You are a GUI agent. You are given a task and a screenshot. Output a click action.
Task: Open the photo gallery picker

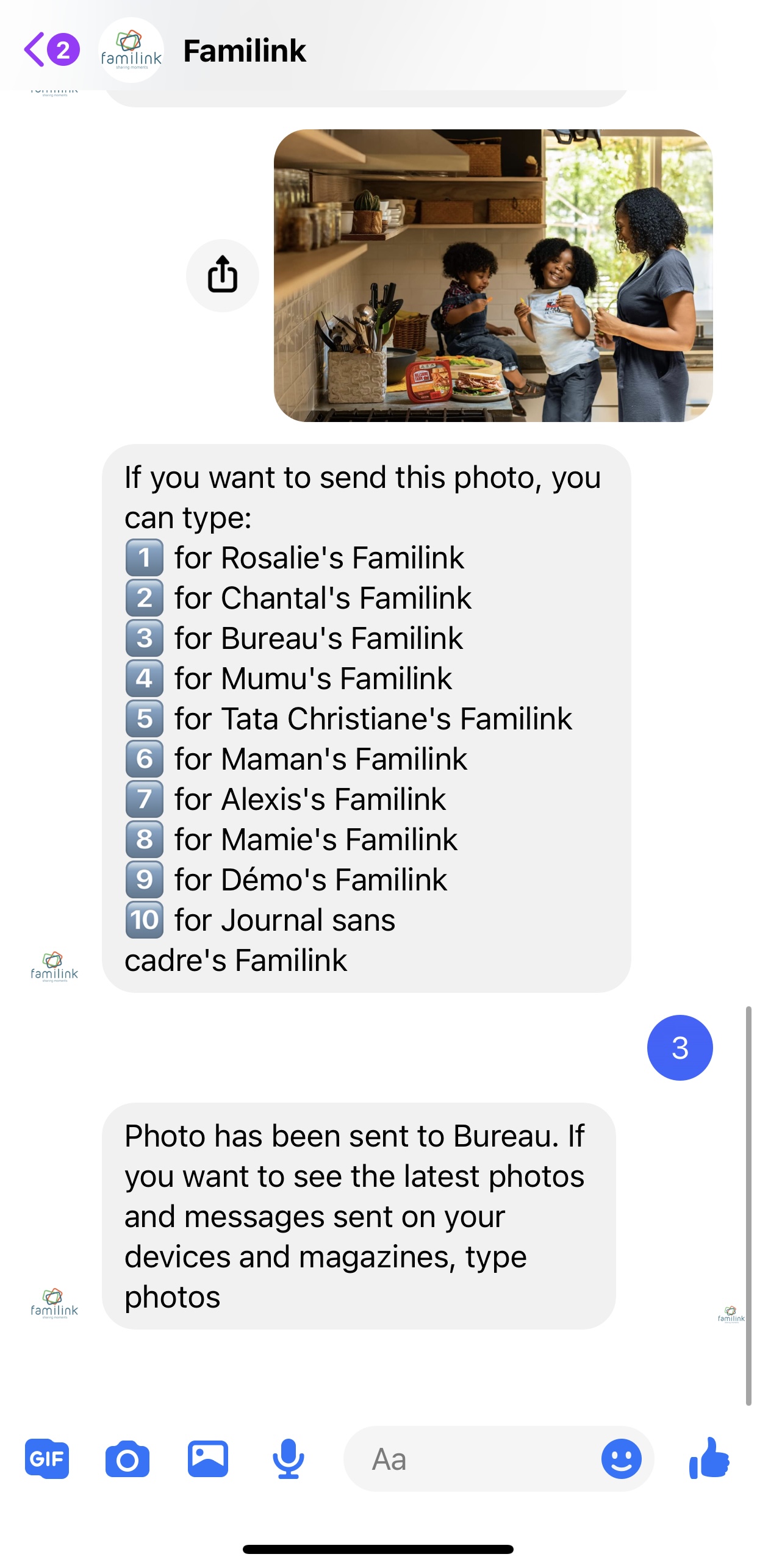click(x=207, y=1459)
